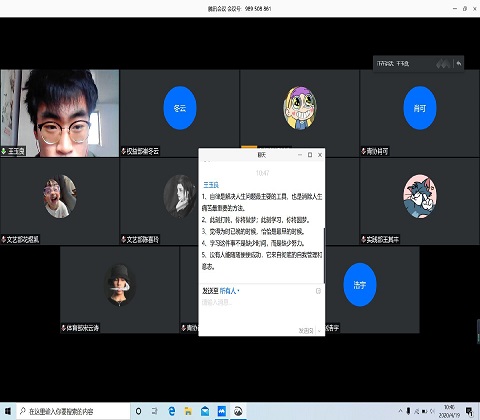Click muted mic icon under the black hat avatar
This screenshot has height=420, width=480.
point(63,328)
